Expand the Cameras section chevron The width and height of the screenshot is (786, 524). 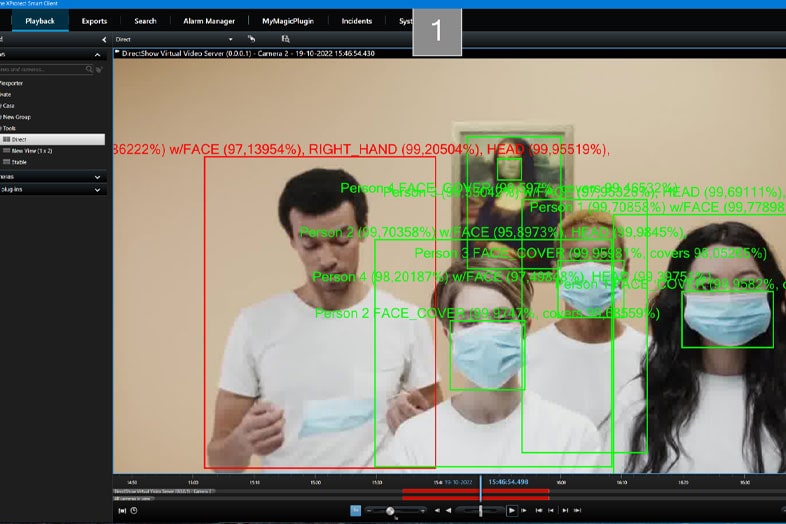coord(97,177)
